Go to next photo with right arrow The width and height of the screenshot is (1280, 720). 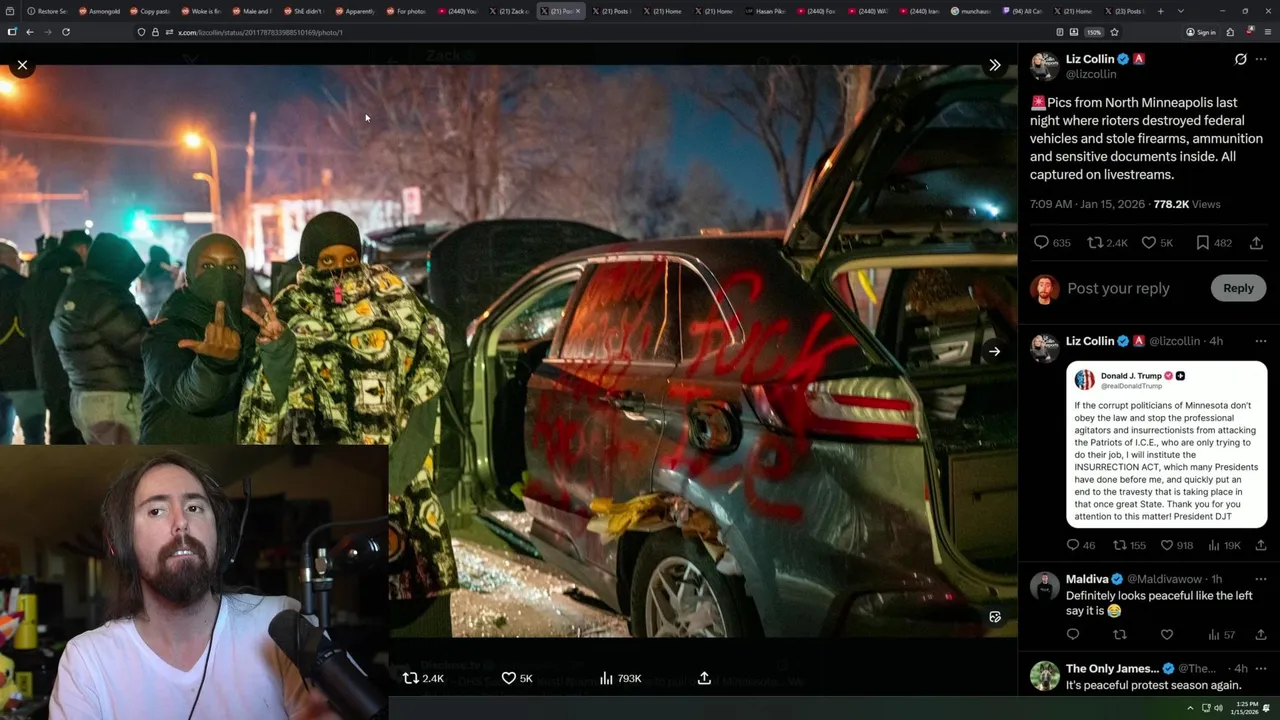coord(994,351)
